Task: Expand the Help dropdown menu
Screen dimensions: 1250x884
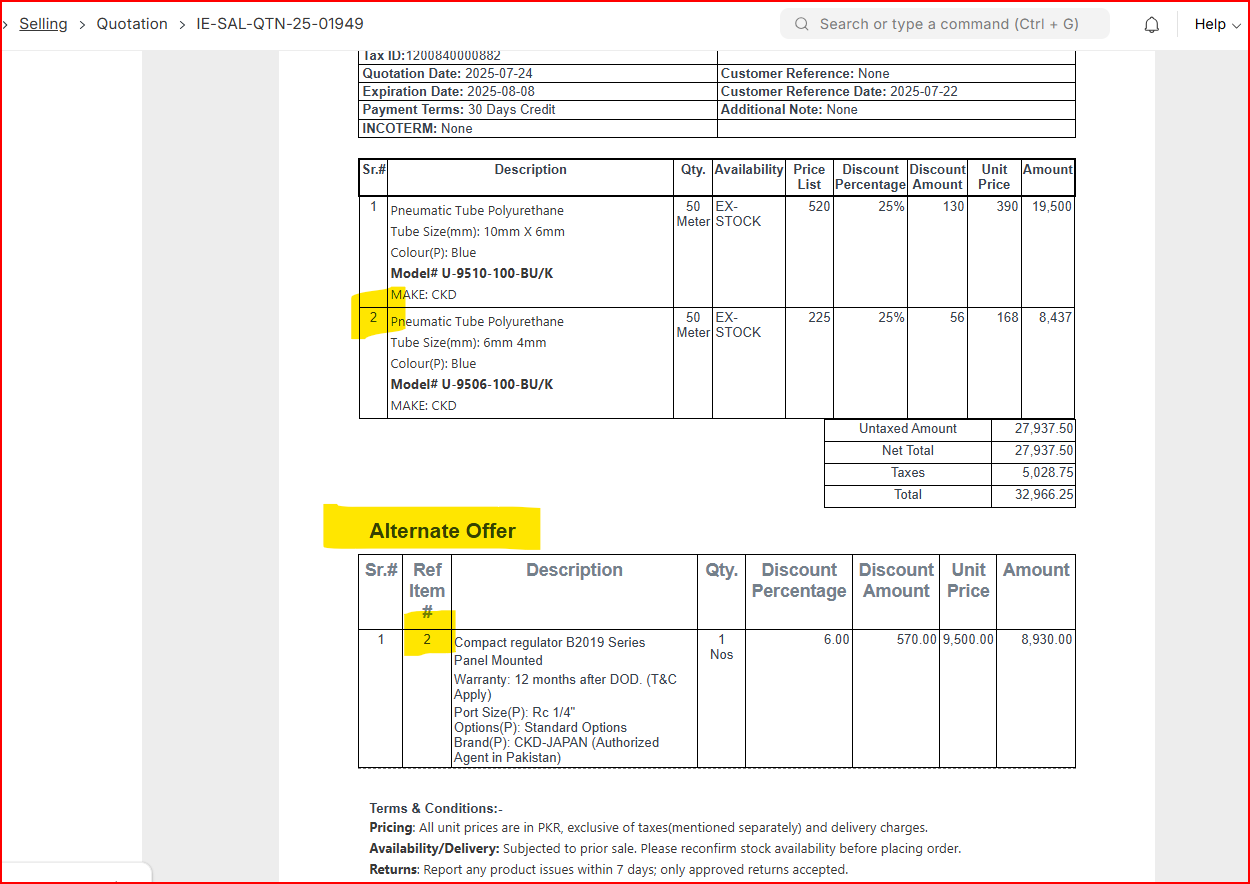Action: [x=1217, y=25]
